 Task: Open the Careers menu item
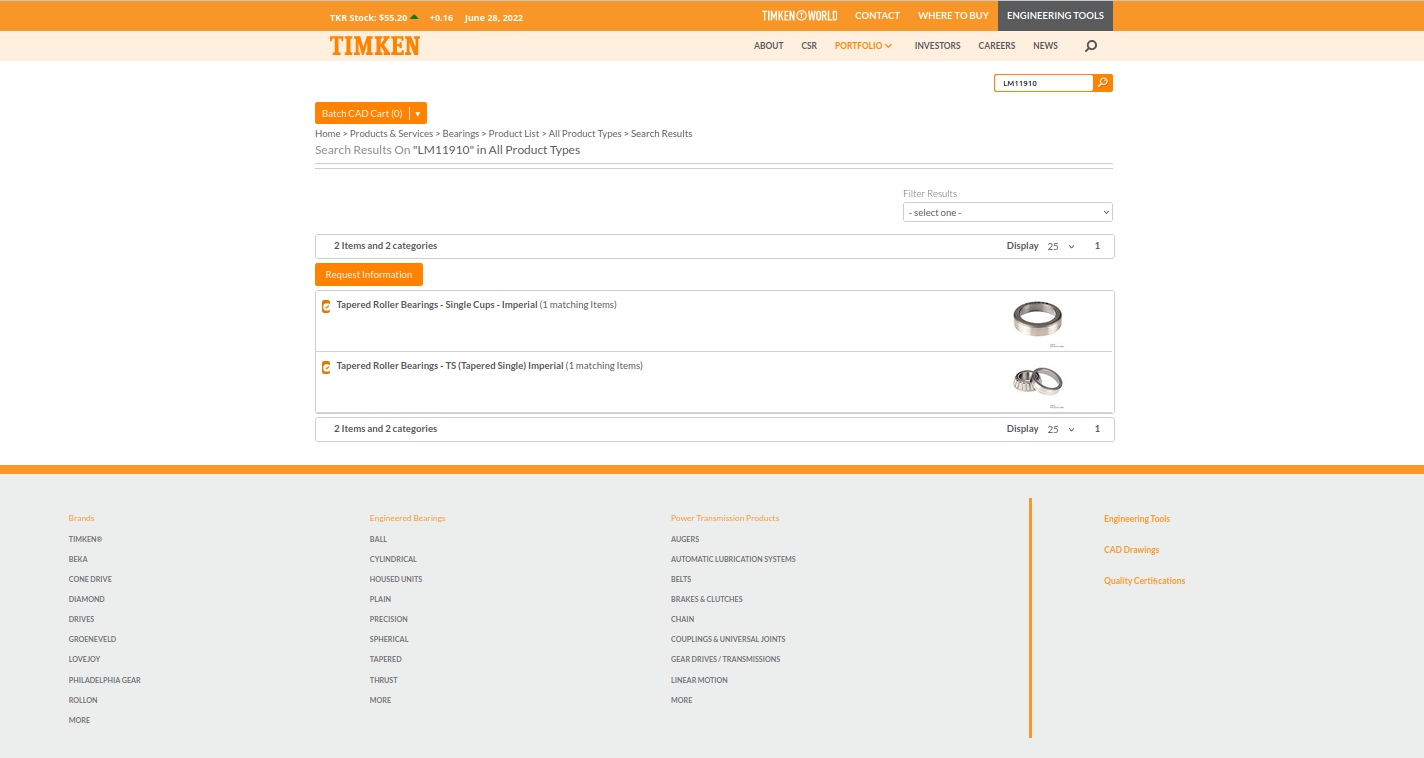pyautogui.click(x=997, y=46)
